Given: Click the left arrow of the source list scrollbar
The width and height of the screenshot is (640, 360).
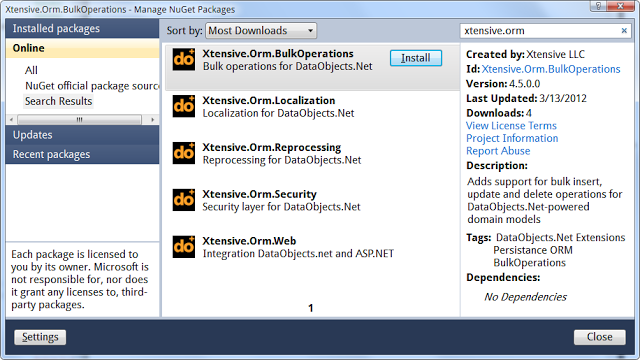Looking at the screenshot, I should coord(11,120).
